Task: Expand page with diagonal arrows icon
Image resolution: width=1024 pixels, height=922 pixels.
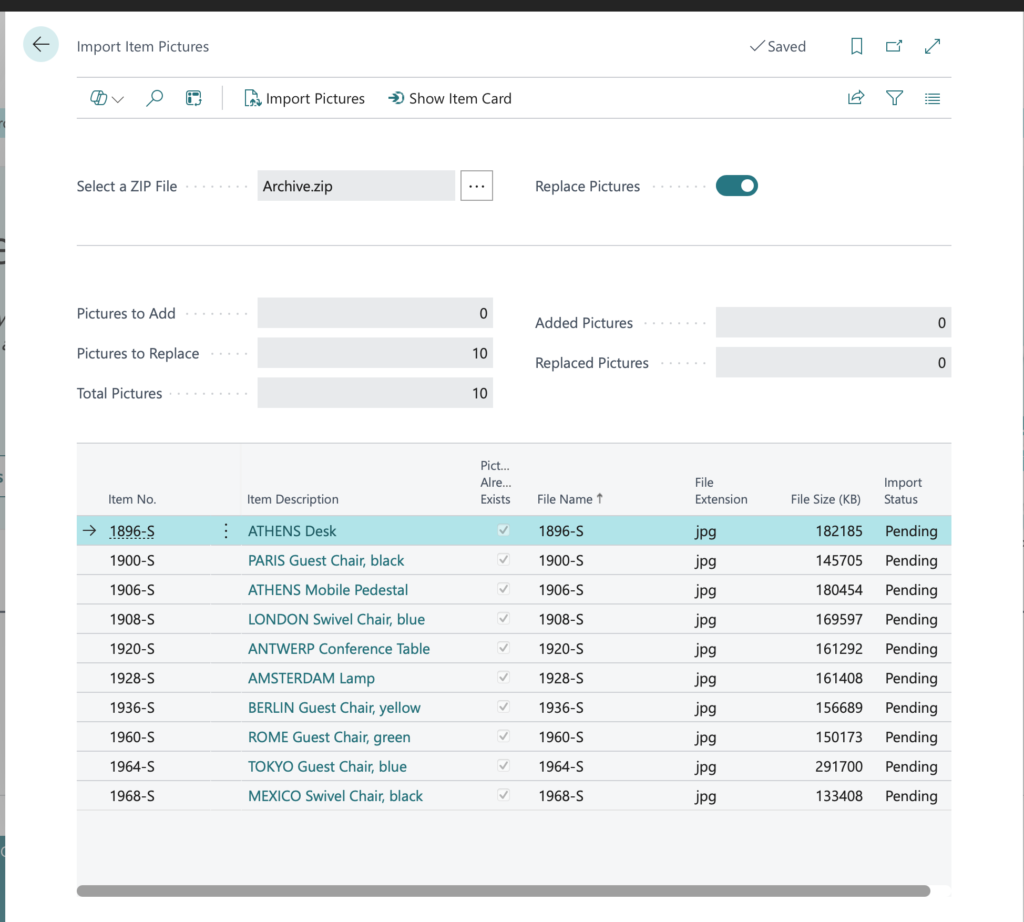Action: click(933, 46)
